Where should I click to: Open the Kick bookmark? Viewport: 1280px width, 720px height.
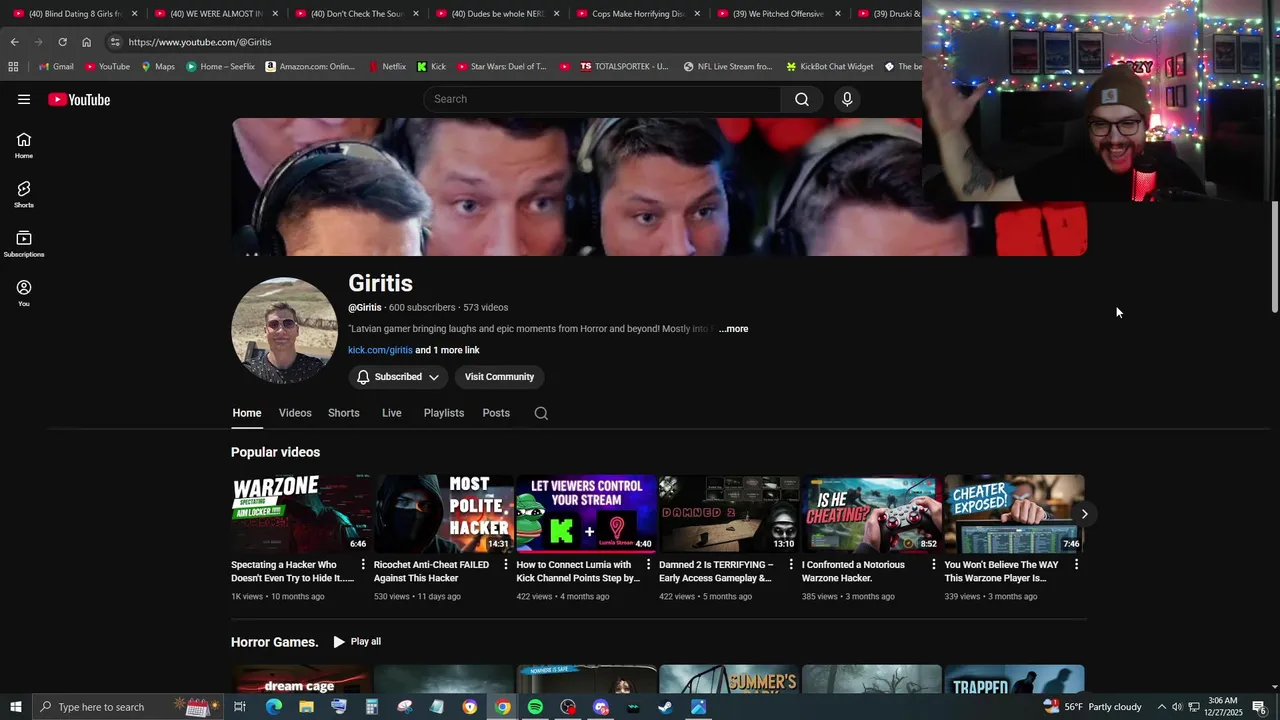point(432,67)
